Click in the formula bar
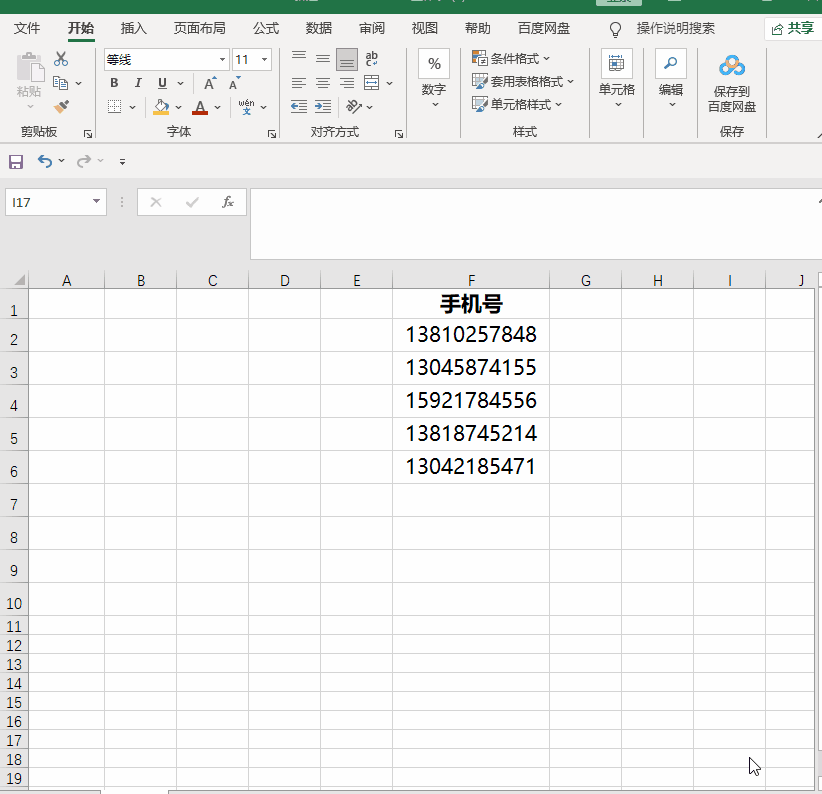 coord(535,224)
